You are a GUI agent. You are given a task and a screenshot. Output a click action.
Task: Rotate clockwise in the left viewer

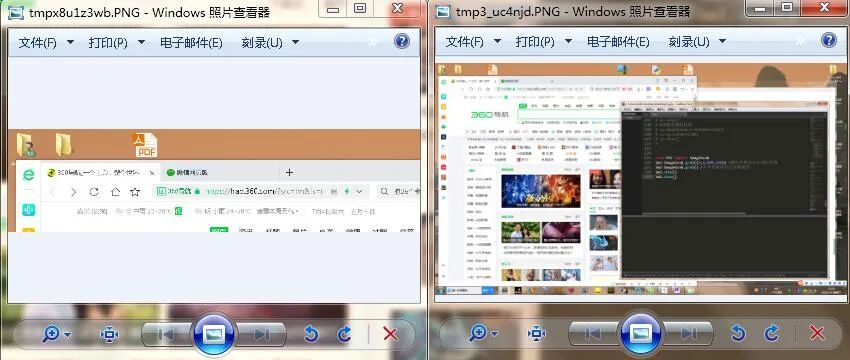(x=344, y=335)
